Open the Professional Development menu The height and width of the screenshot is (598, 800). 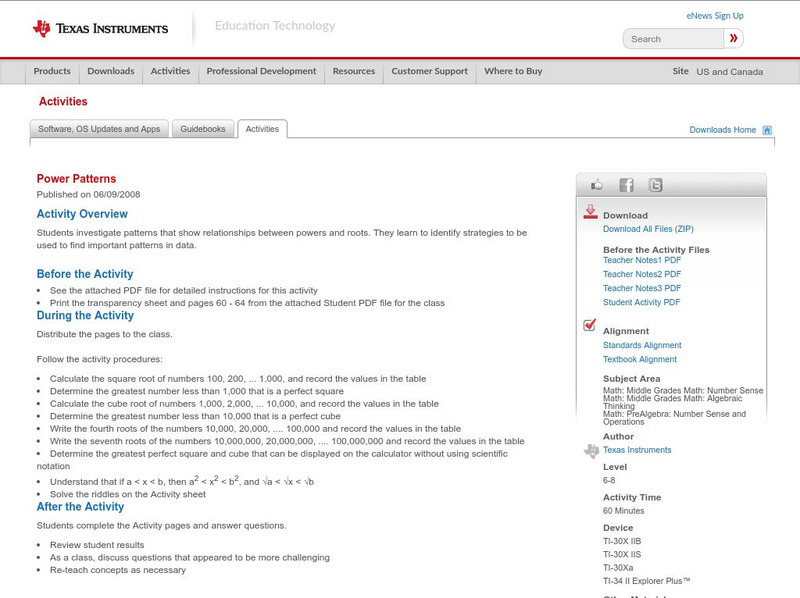(x=261, y=71)
